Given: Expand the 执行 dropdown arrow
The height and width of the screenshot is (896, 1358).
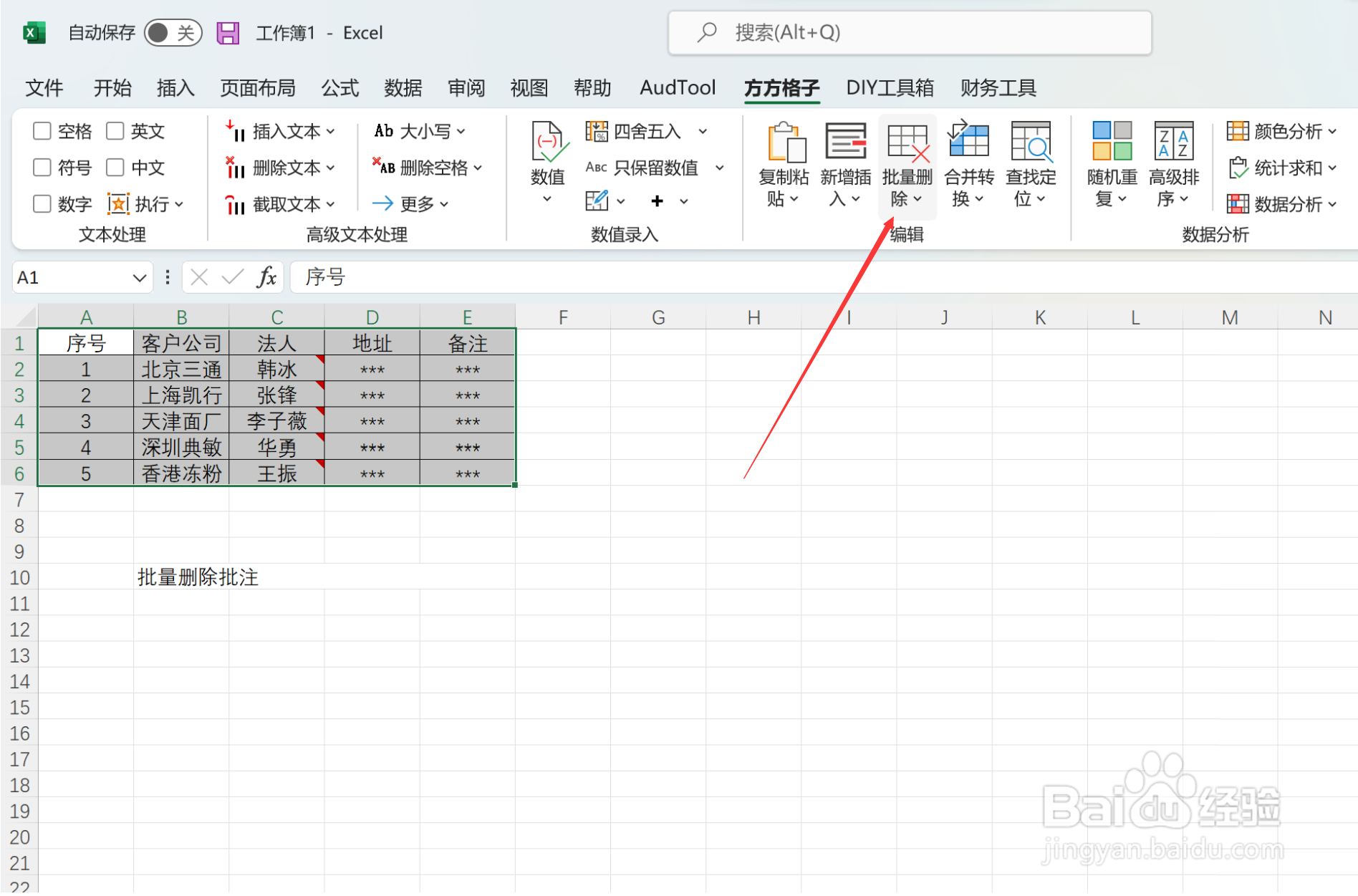Looking at the screenshot, I should [179, 205].
